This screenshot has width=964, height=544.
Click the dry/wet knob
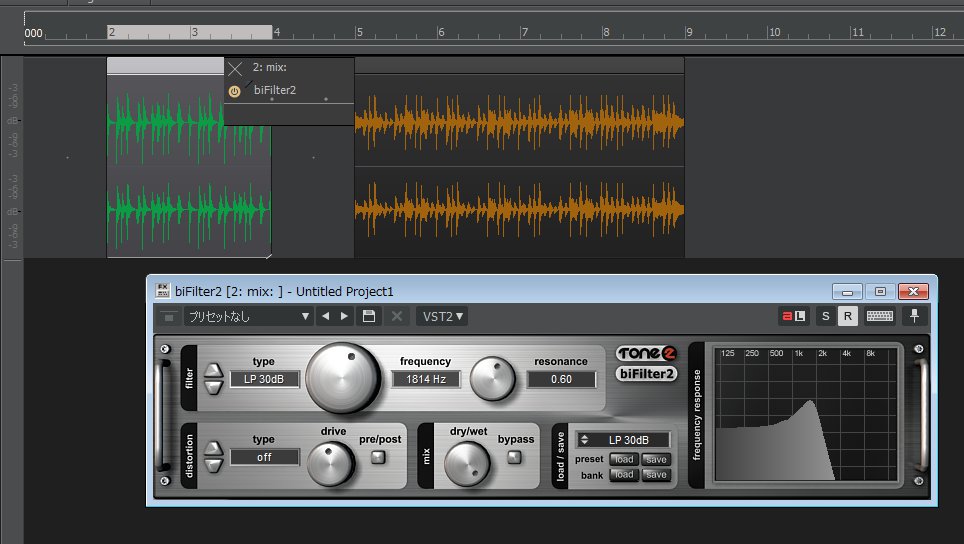[467, 463]
